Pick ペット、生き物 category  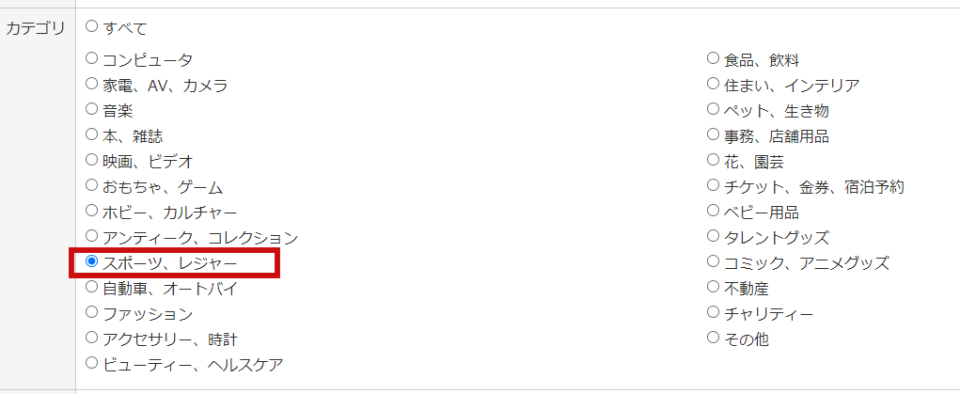[713, 109]
